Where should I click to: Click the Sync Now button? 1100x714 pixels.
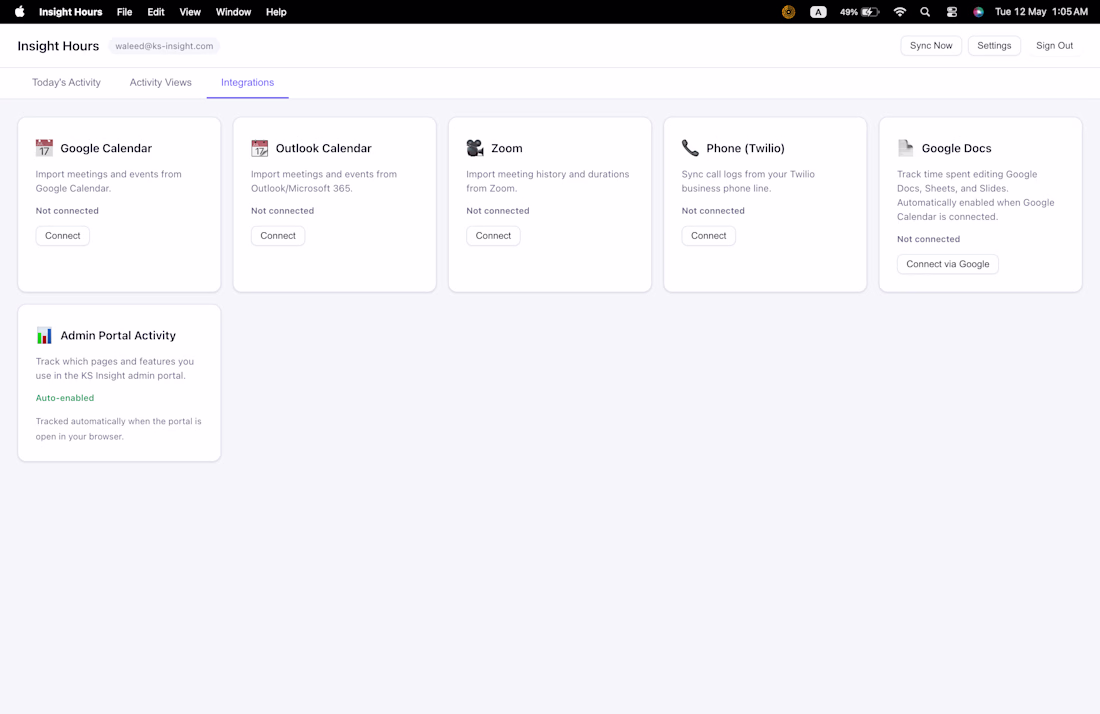pos(931,46)
